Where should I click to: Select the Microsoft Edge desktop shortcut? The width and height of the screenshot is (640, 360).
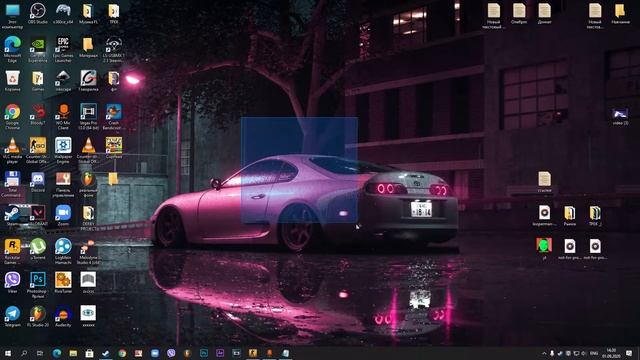click(12, 44)
